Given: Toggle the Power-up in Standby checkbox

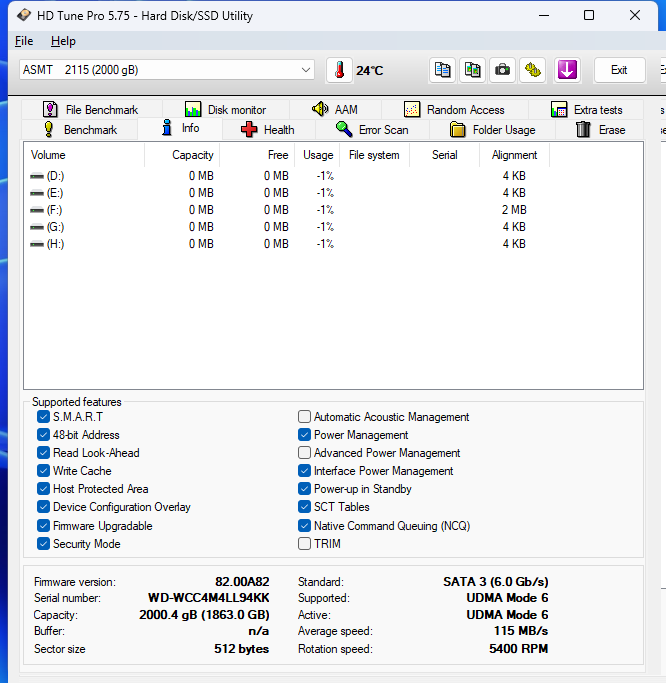Looking at the screenshot, I should [304, 489].
